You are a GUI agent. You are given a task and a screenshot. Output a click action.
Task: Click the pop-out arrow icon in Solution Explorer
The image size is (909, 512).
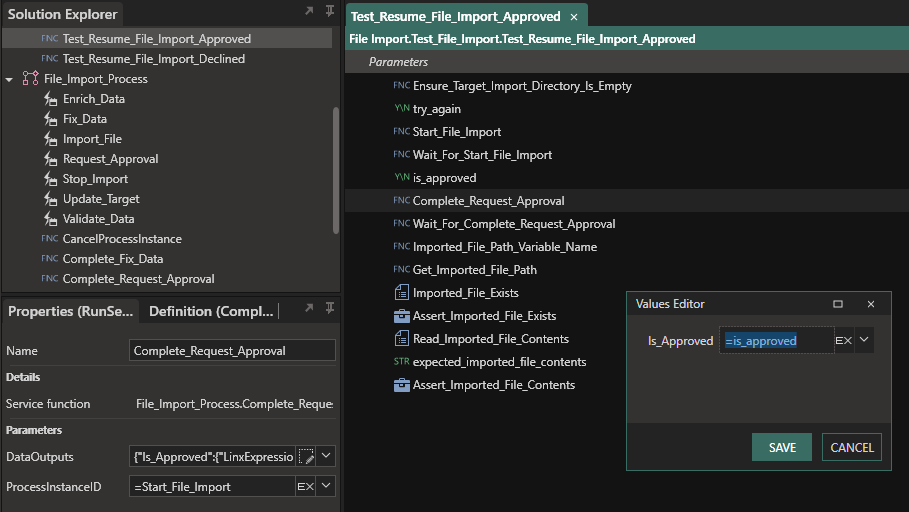click(x=309, y=11)
